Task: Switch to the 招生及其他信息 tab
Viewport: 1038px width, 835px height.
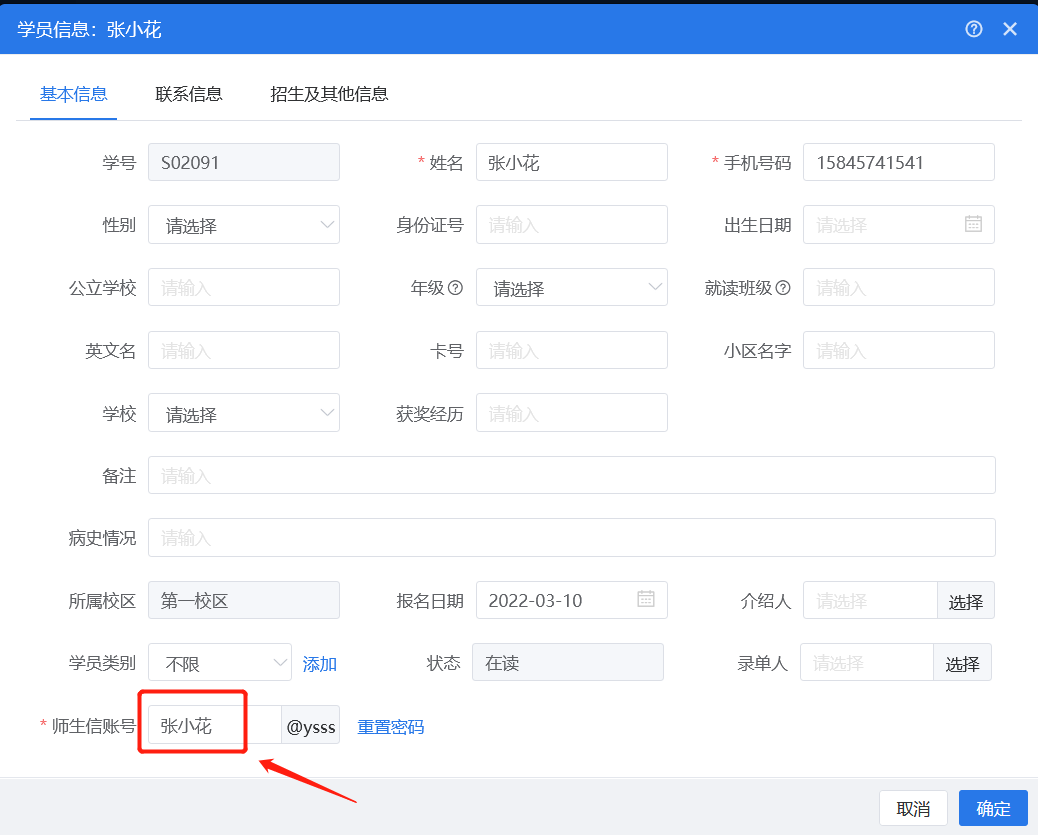Action: point(330,93)
